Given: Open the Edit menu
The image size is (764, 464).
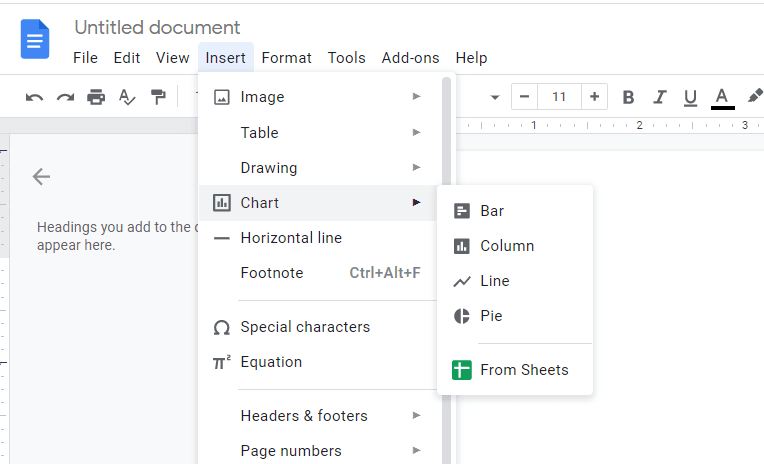Looking at the screenshot, I should pyautogui.click(x=127, y=58).
